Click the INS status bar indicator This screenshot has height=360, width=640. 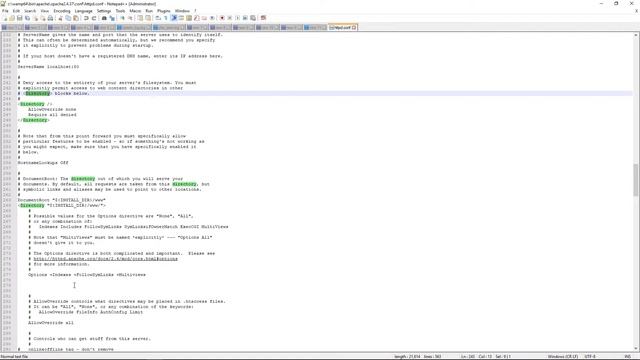coord(628,357)
